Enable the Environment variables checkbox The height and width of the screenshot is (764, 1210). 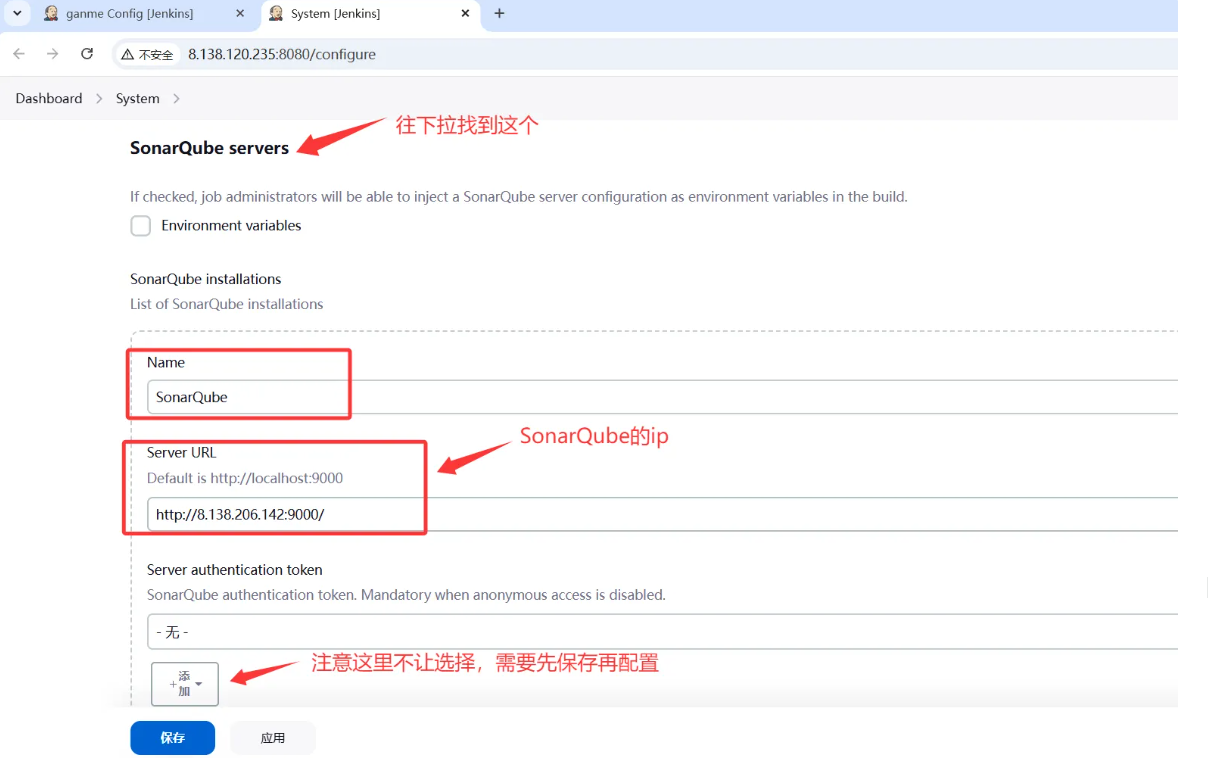point(141,226)
